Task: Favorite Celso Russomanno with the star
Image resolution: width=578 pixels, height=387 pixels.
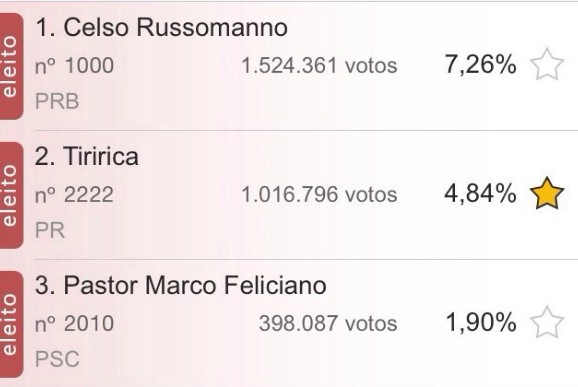Action: 547,64
